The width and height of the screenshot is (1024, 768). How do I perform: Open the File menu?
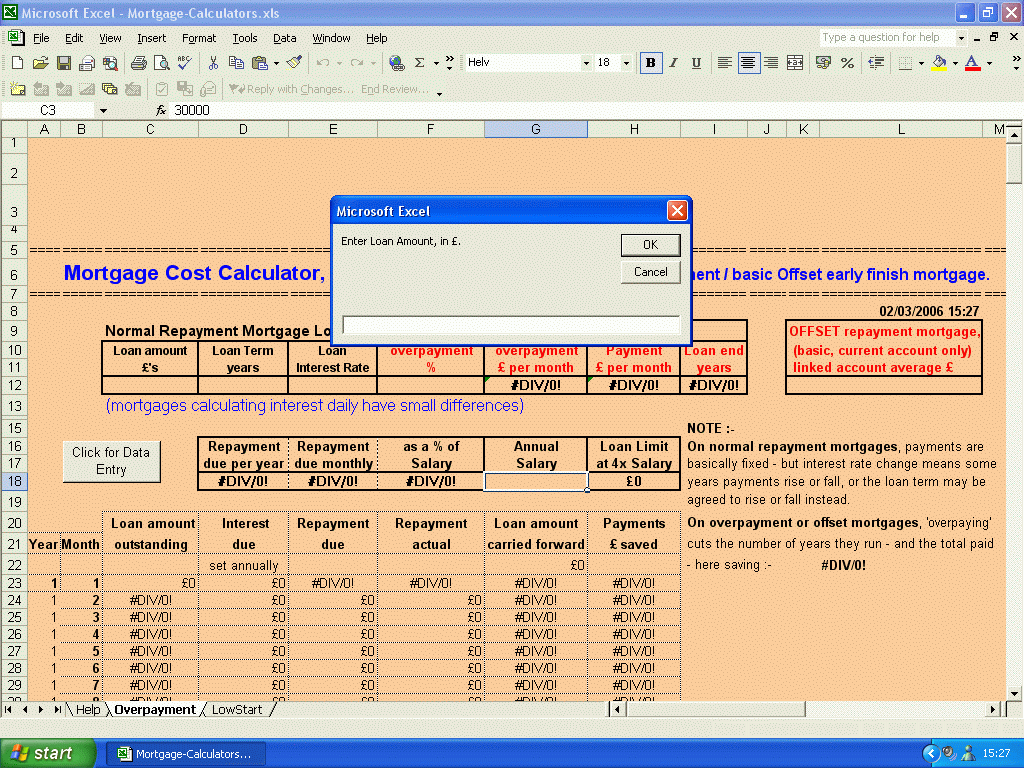point(41,38)
